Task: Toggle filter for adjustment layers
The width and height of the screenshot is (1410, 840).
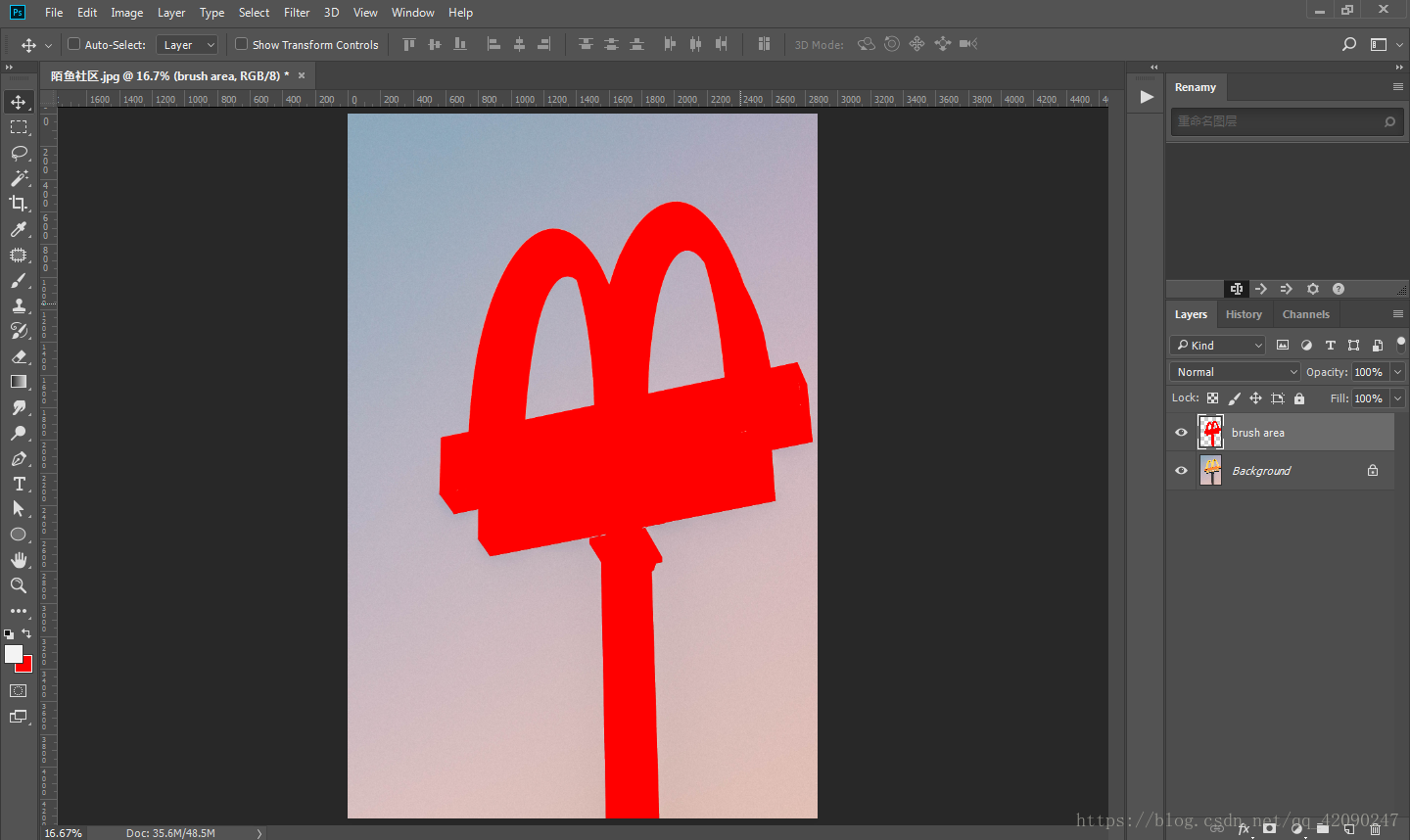Action: [x=1306, y=345]
